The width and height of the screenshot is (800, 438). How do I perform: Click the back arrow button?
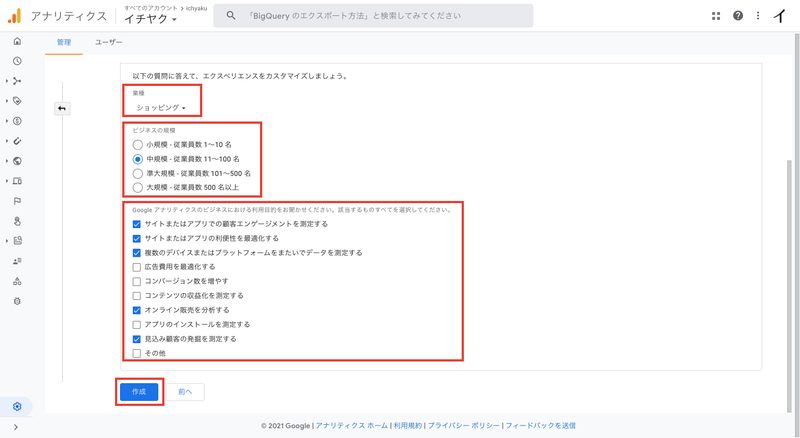pos(62,108)
